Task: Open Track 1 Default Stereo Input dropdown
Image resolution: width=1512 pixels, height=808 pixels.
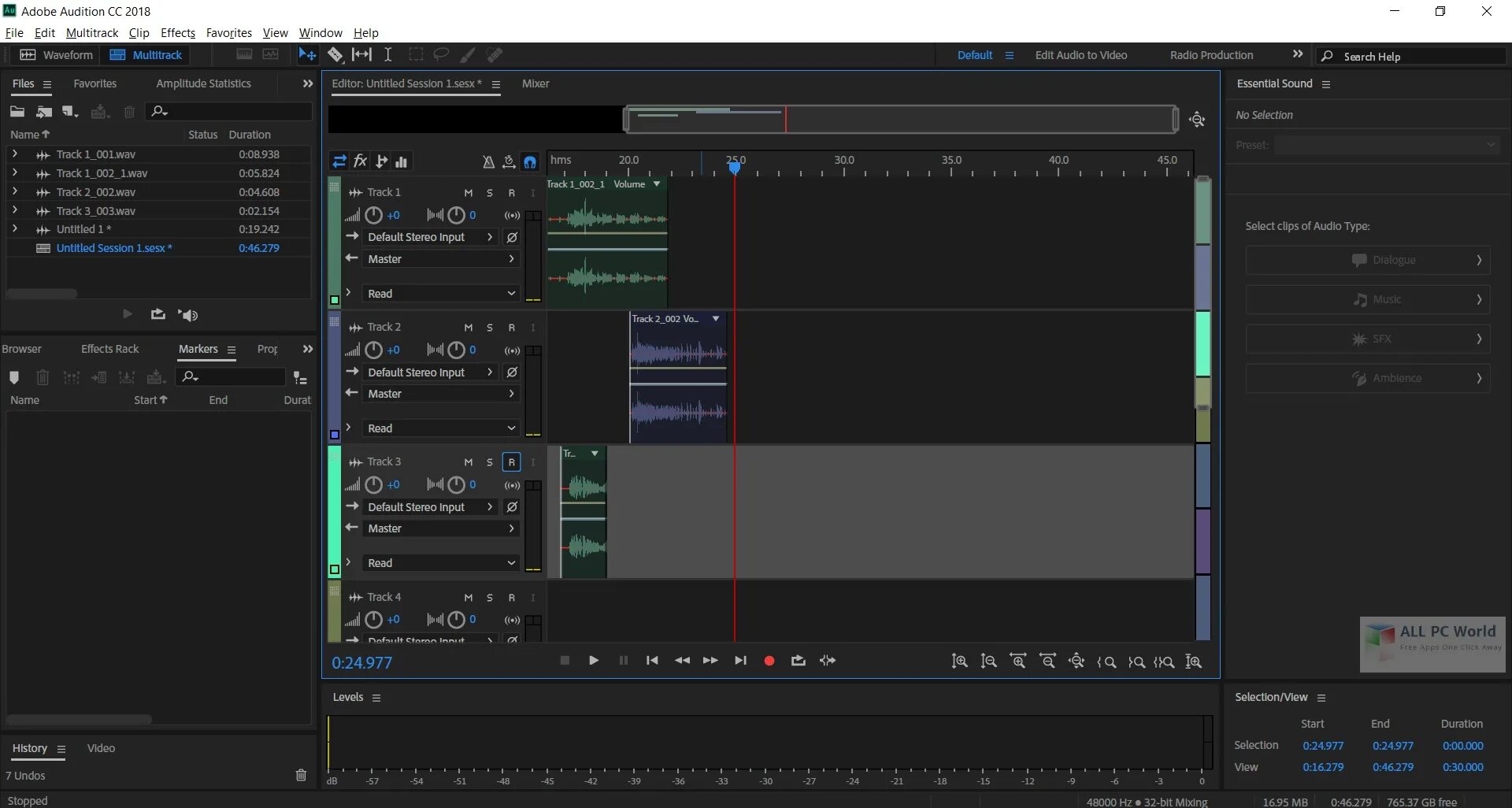Action: [430, 237]
